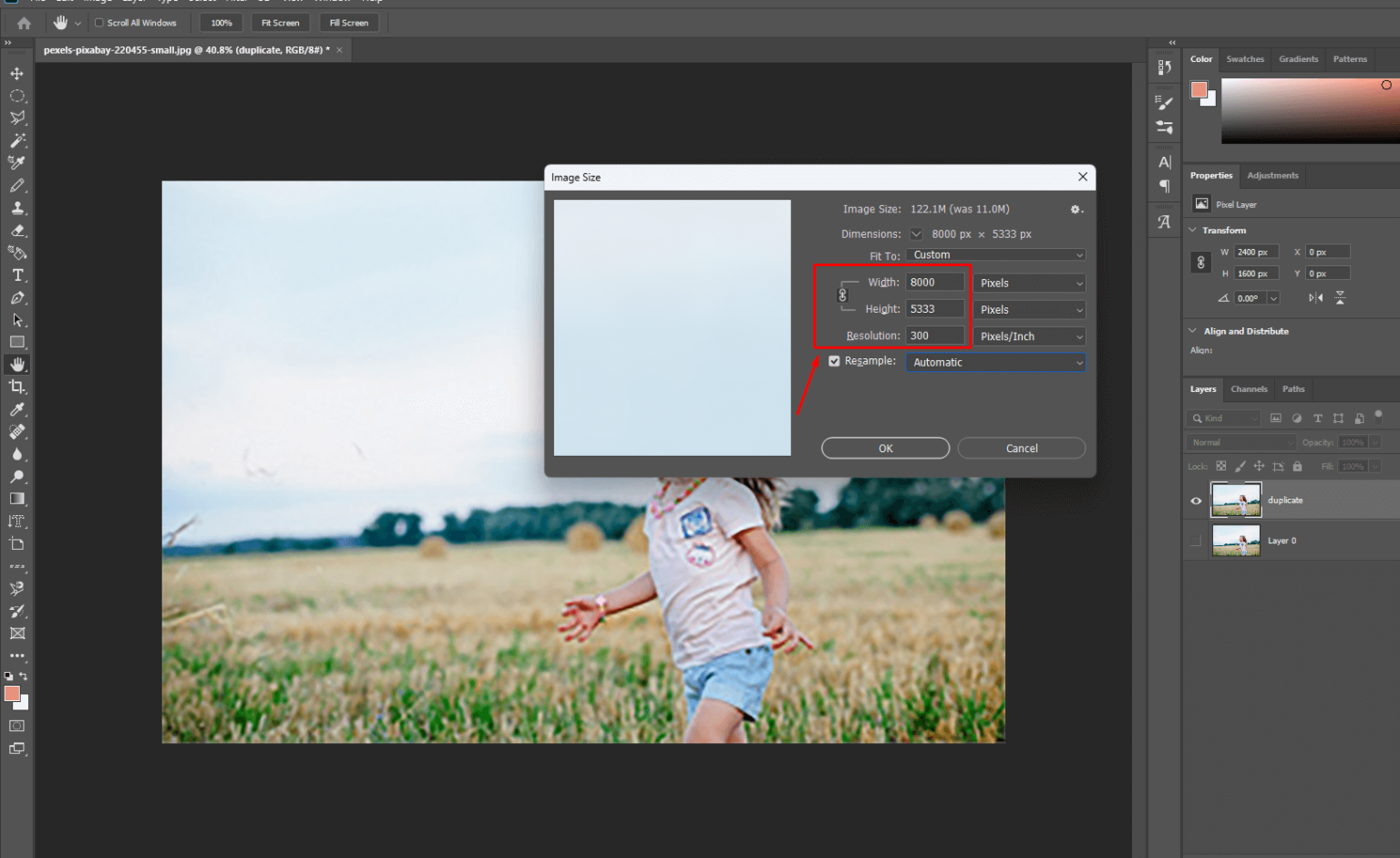Image resolution: width=1400 pixels, height=858 pixels.
Task: Enable Scroll All Windows checkbox
Action: click(x=99, y=23)
